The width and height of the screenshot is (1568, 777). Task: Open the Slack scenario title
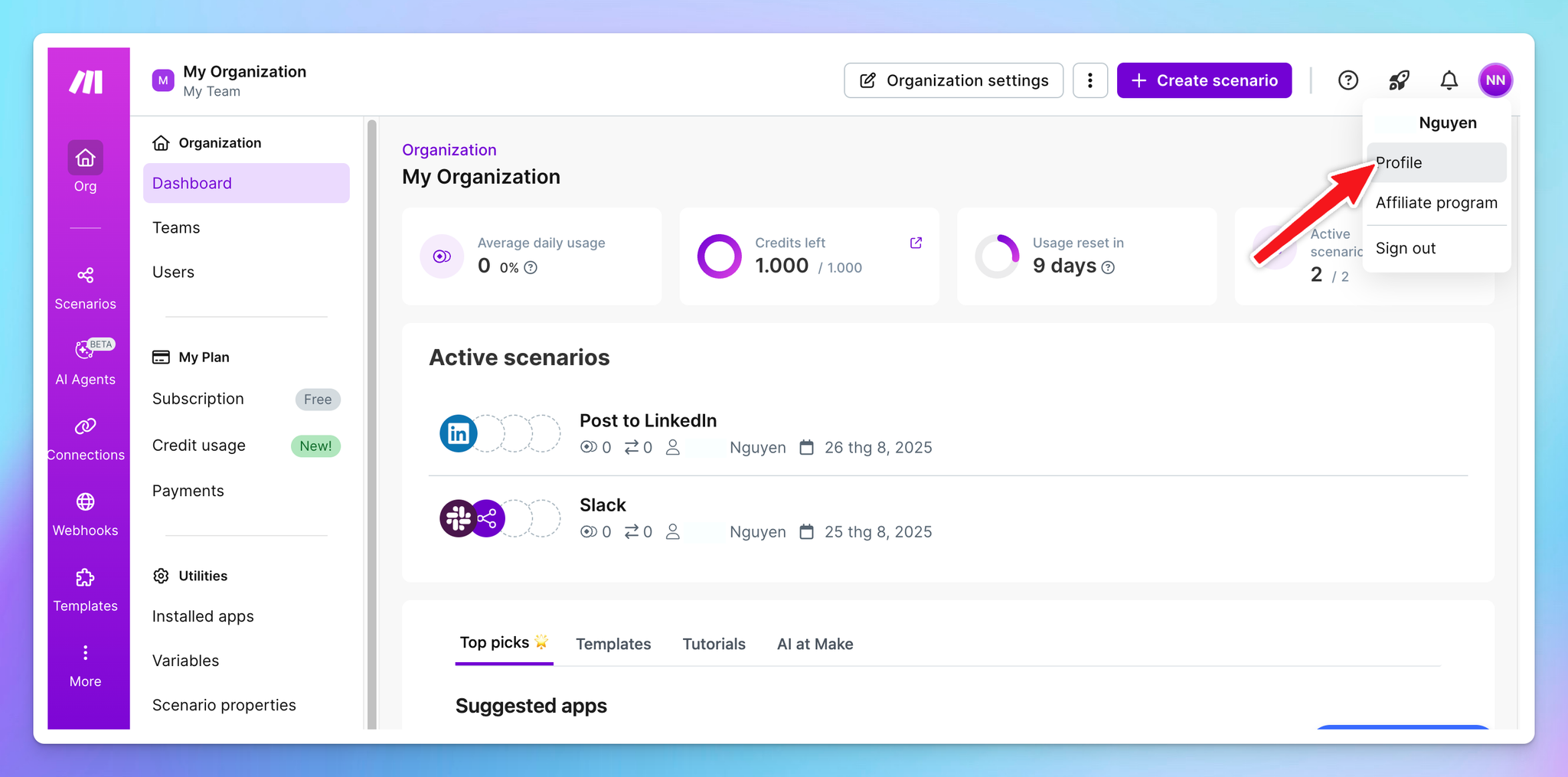[x=603, y=504]
